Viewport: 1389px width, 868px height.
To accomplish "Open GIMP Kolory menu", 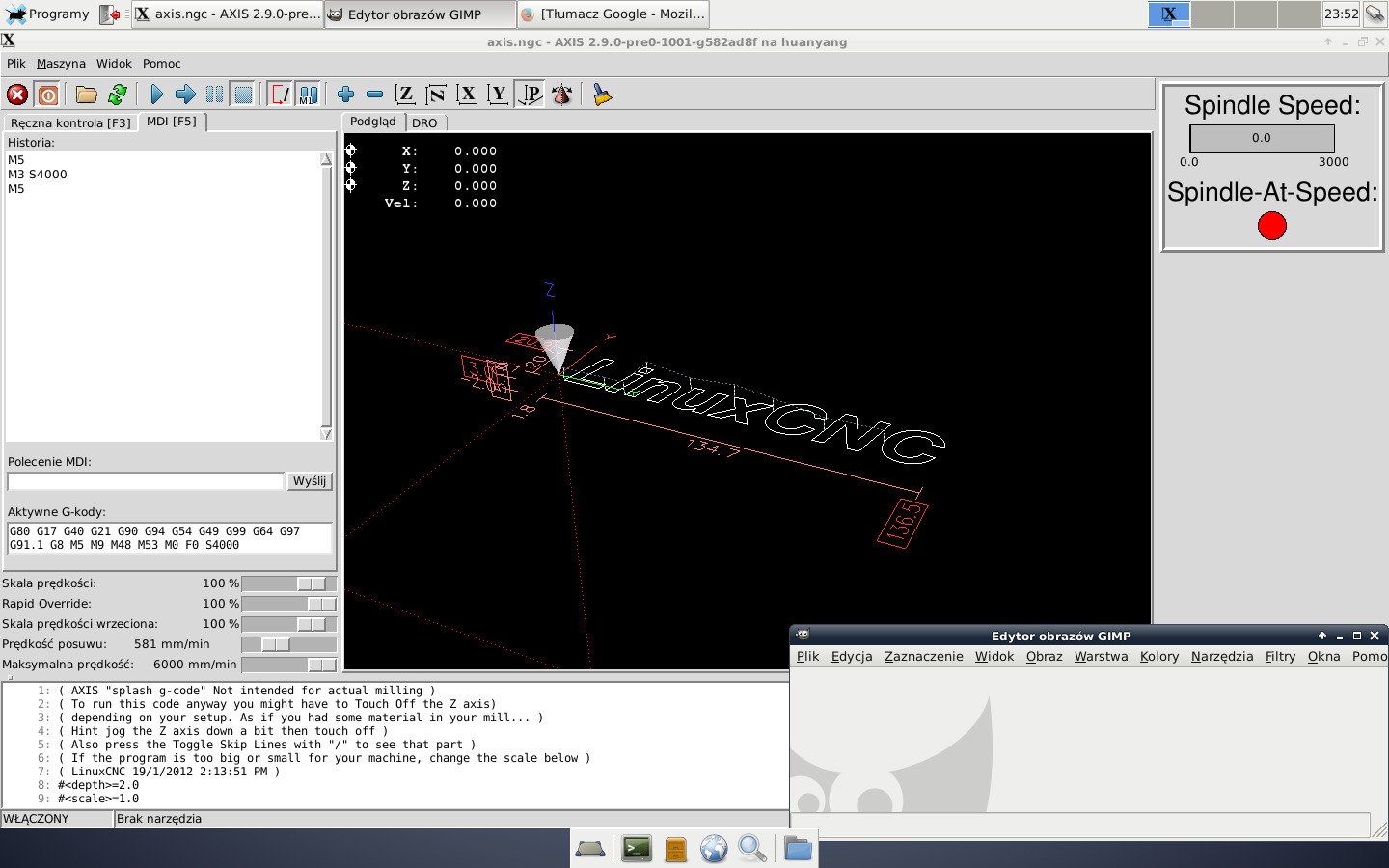I will (x=1159, y=657).
